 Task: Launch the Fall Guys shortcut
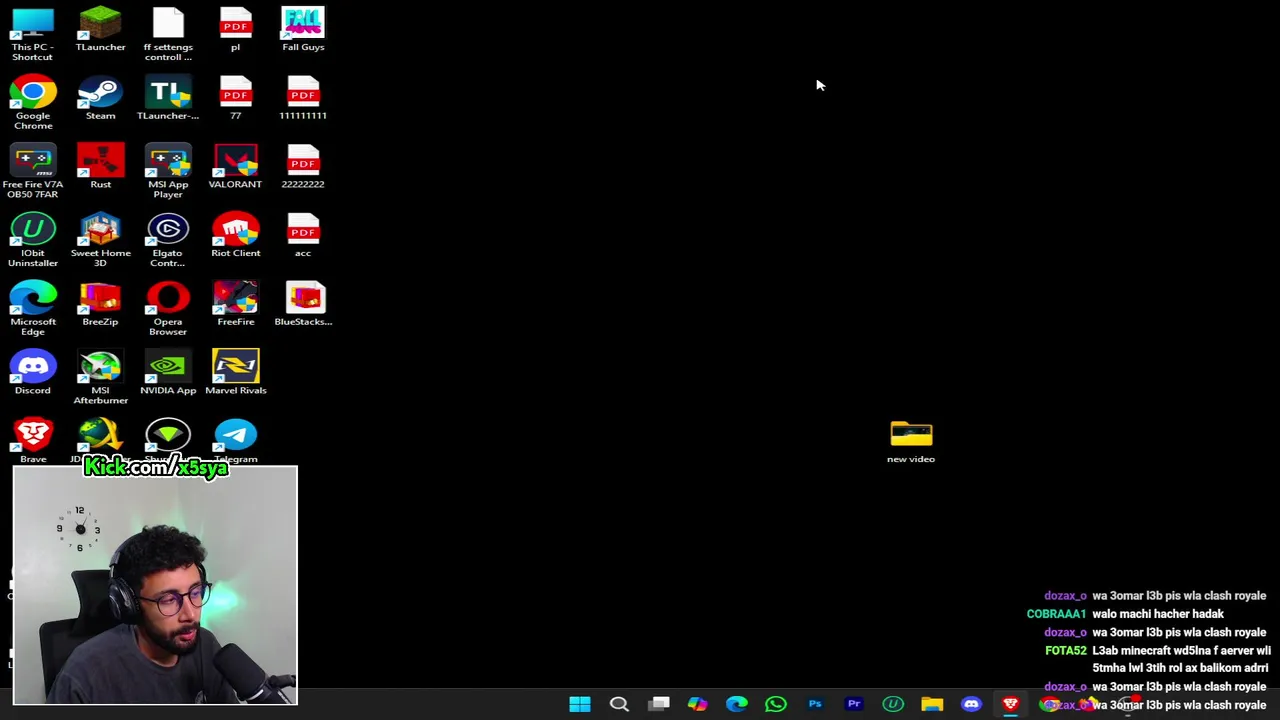click(x=303, y=30)
